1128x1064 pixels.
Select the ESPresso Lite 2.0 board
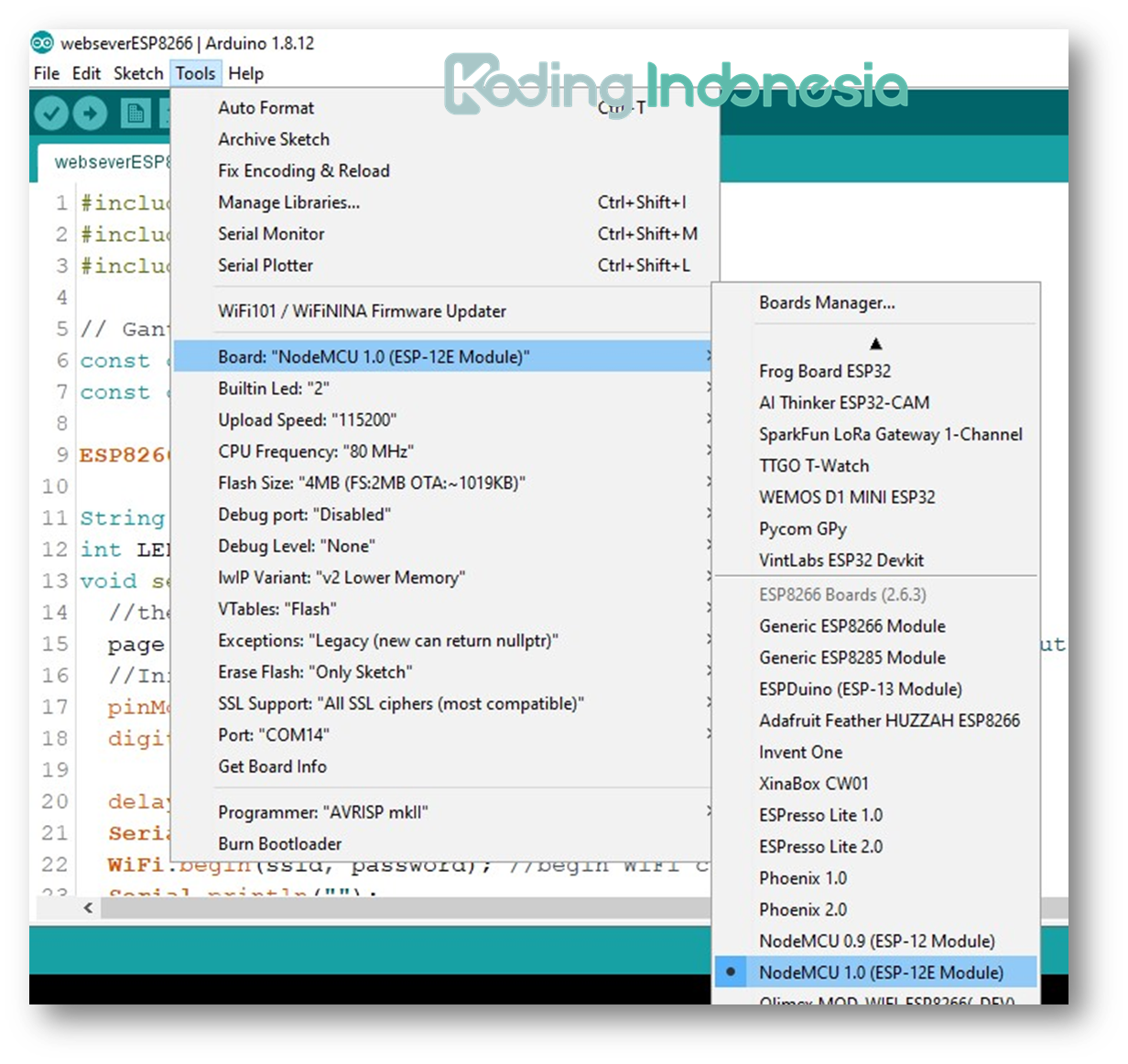pyautogui.click(x=876, y=846)
